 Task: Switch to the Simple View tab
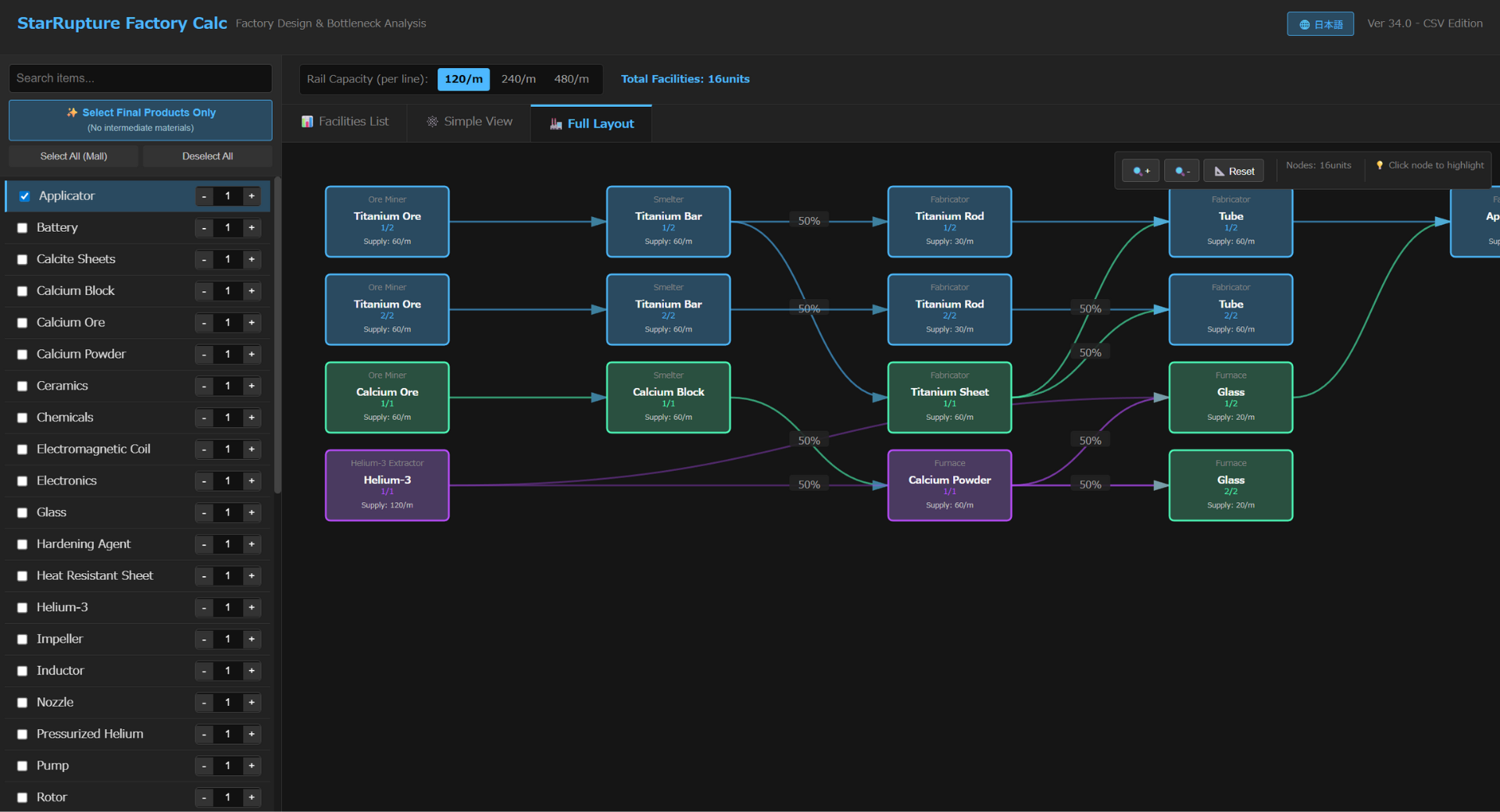click(469, 122)
